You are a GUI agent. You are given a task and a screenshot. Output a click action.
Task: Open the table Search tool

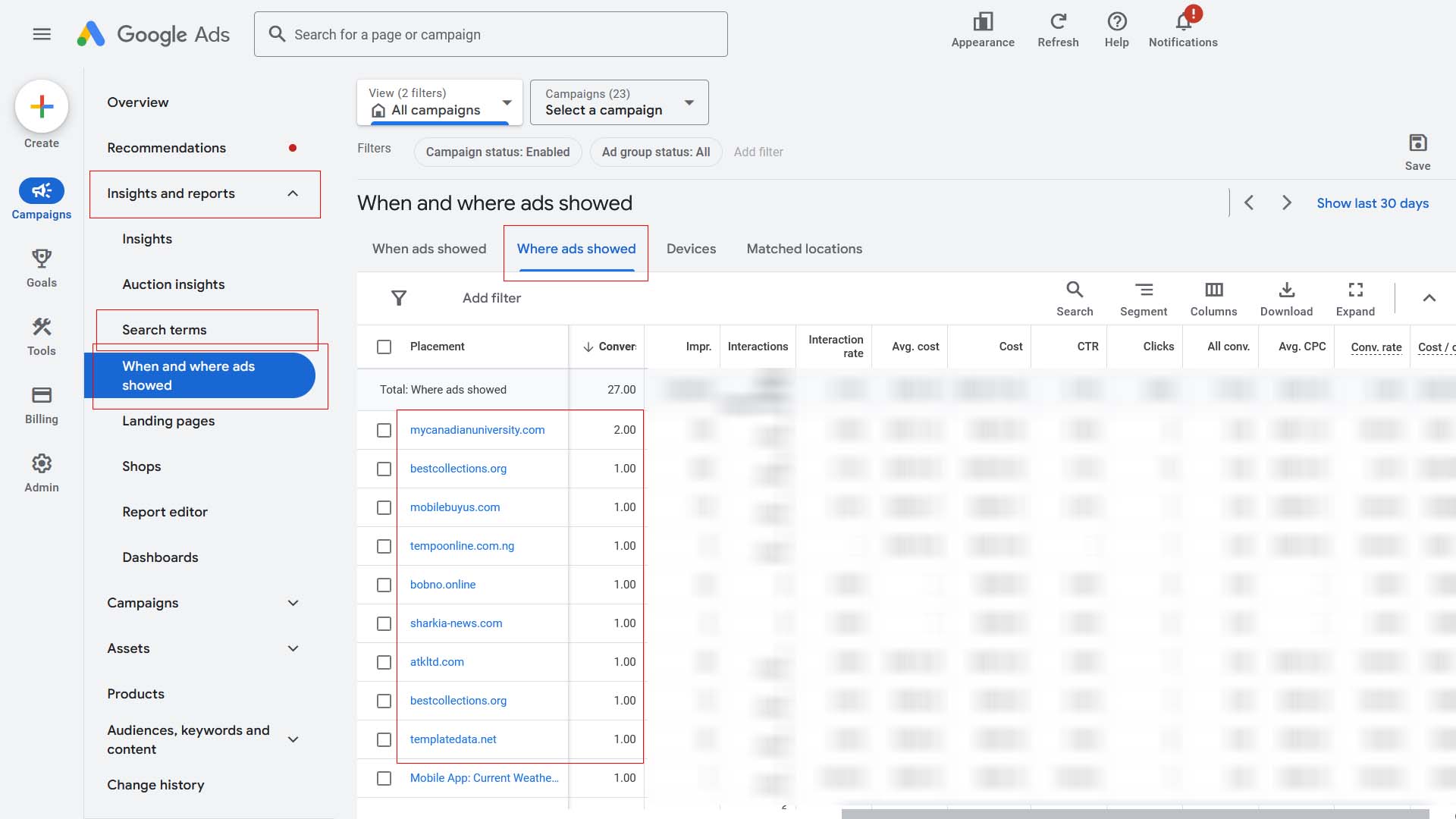[1075, 299]
